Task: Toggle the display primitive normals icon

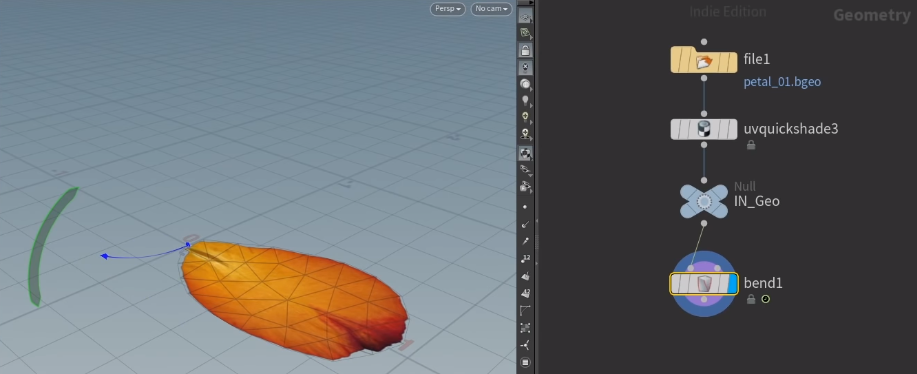Action: [x=525, y=276]
